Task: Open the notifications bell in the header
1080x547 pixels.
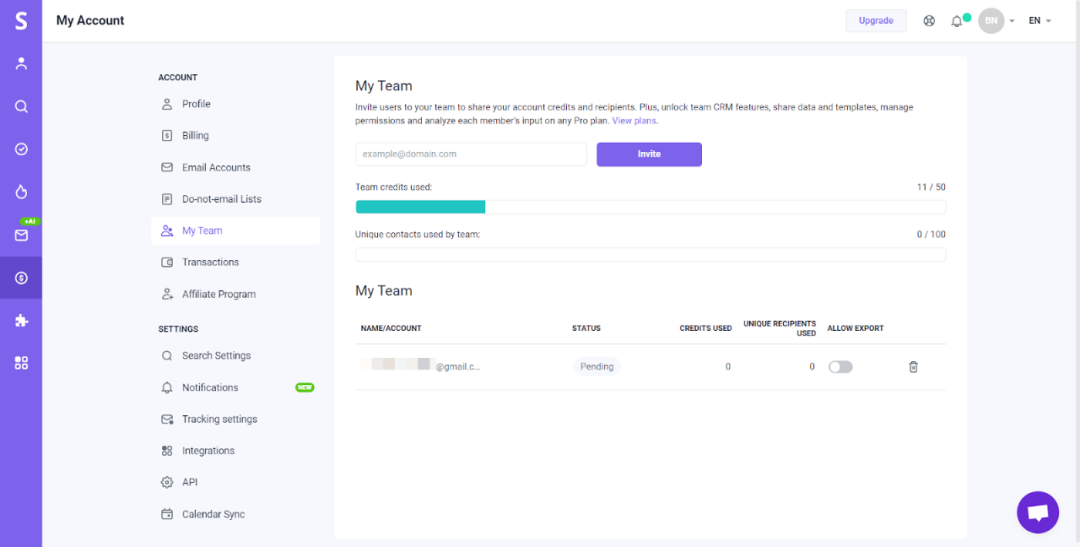Action: pyautogui.click(x=957, y=21)
